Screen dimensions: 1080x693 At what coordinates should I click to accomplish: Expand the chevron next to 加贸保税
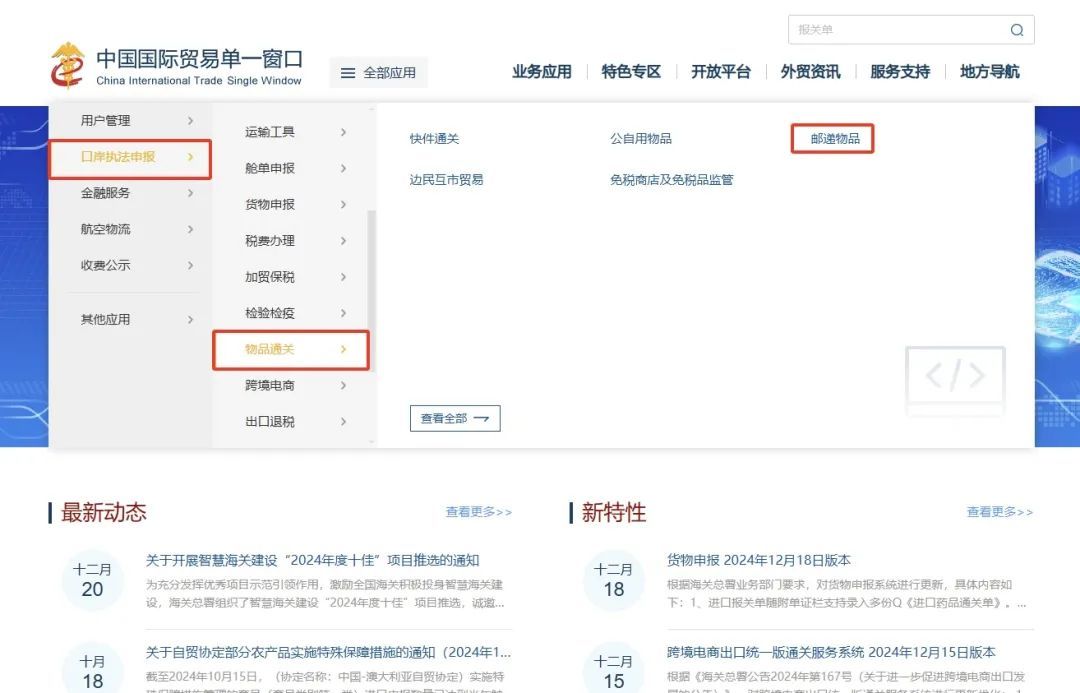(x=343, y=277)
